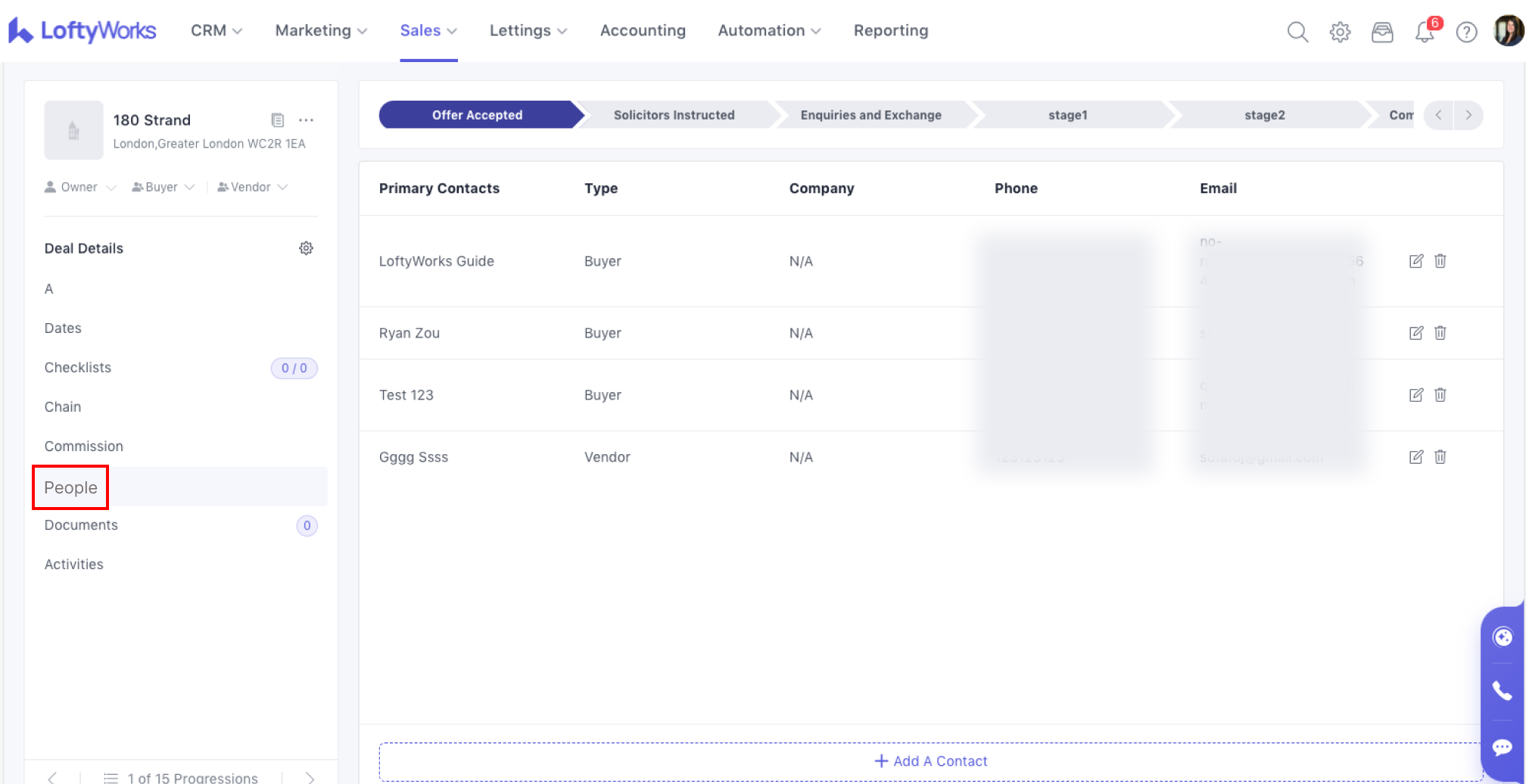Screen dimensions: 1526x784
Task: Open Deal Details settings gear
Action: point(306,248)
